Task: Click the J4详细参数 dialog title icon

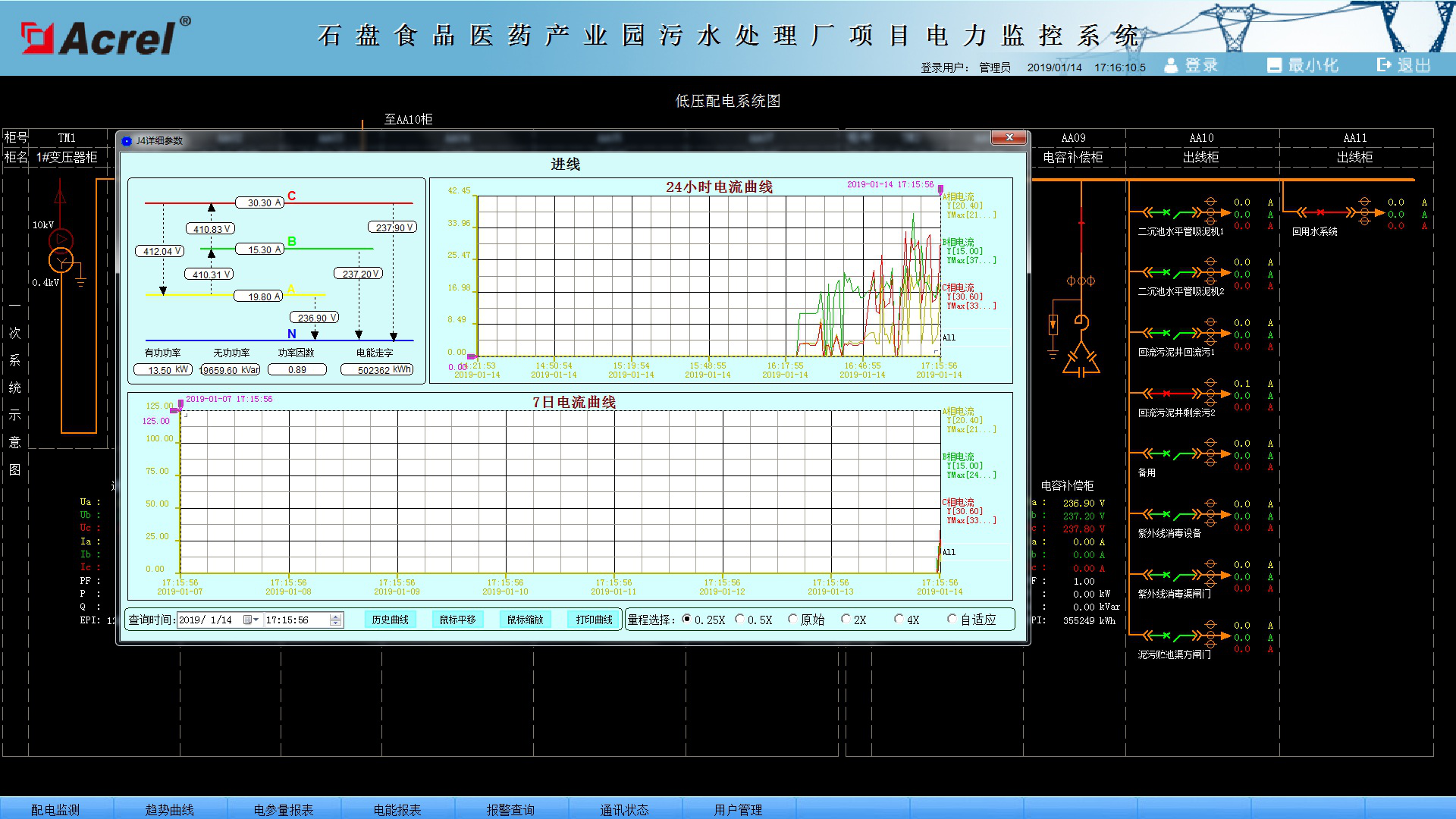Action: (127, 141)
